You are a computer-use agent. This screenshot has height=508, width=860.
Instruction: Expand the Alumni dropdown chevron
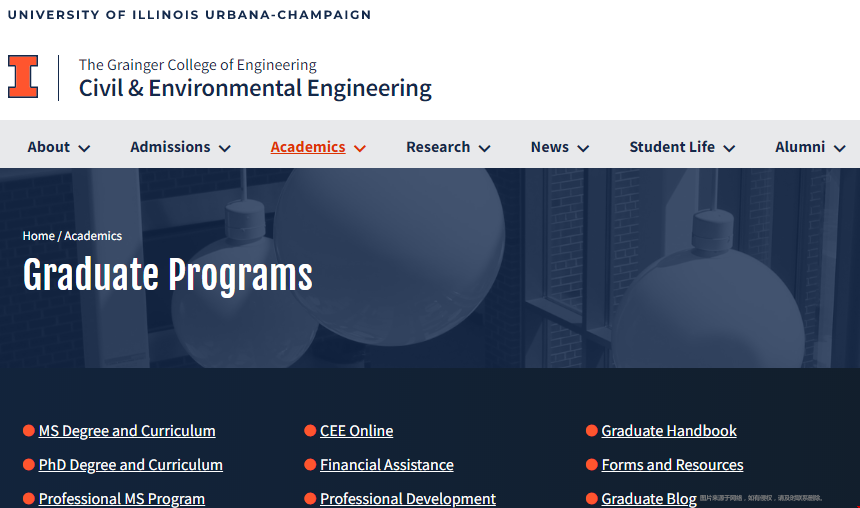coord(839,148)
